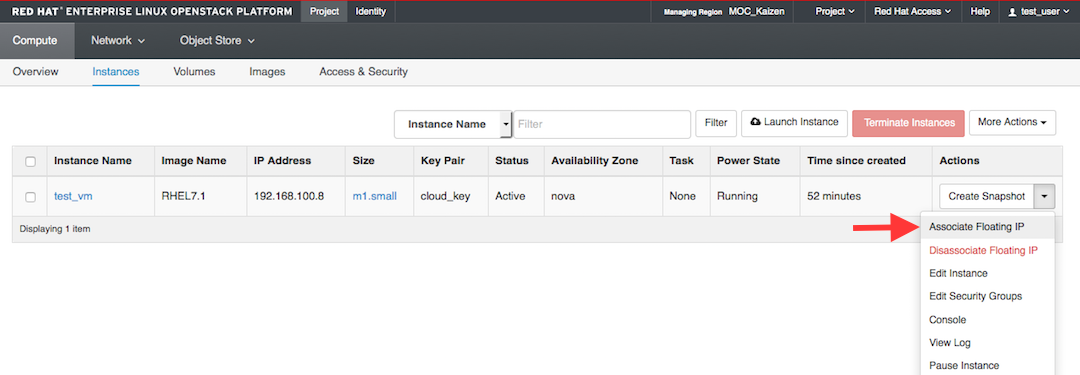Click the user icon beside test_user
This screenshot has width=1080, height=375.
tap(1012, 12)
